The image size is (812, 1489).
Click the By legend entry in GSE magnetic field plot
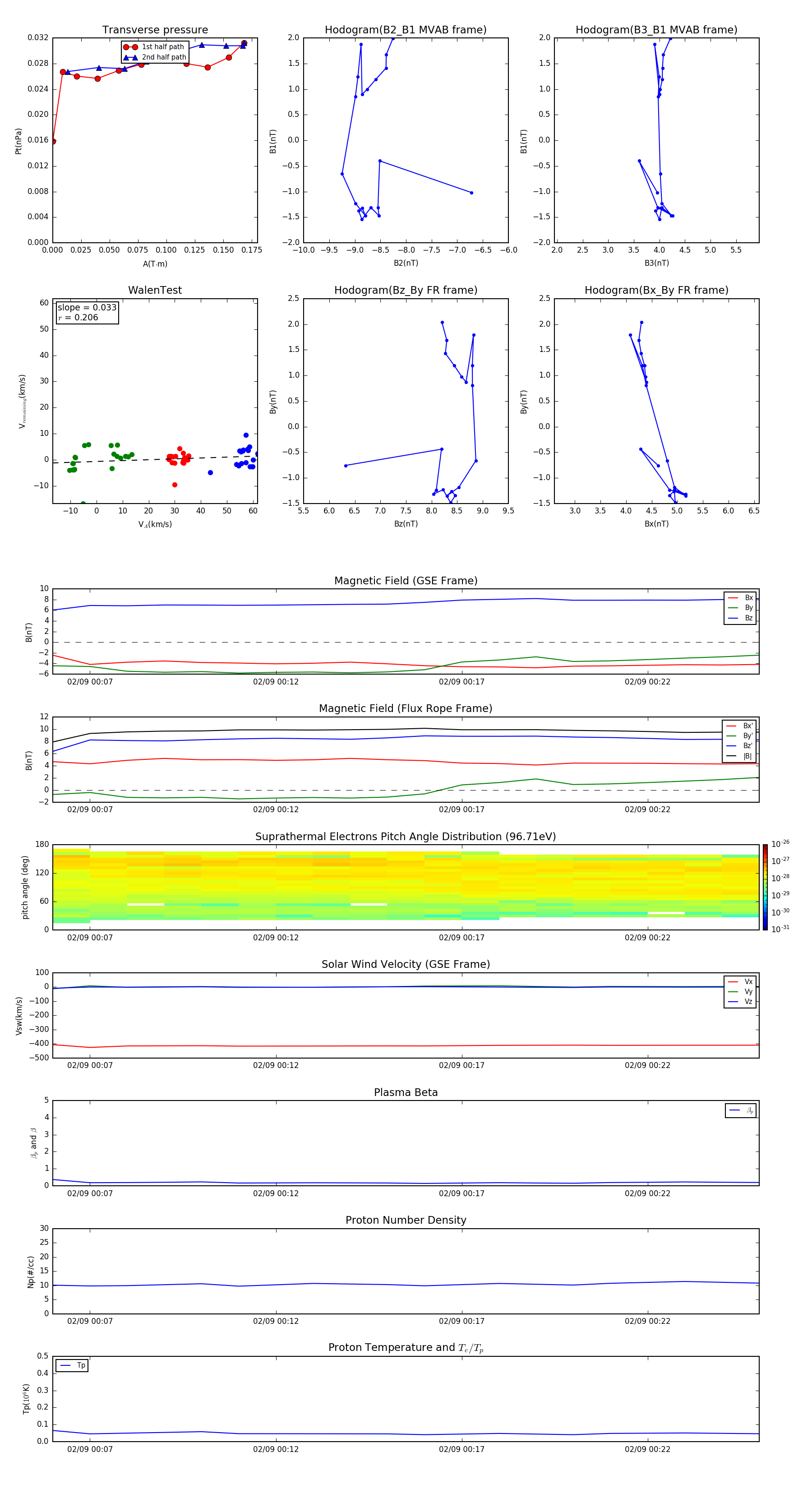coord(740,608)
